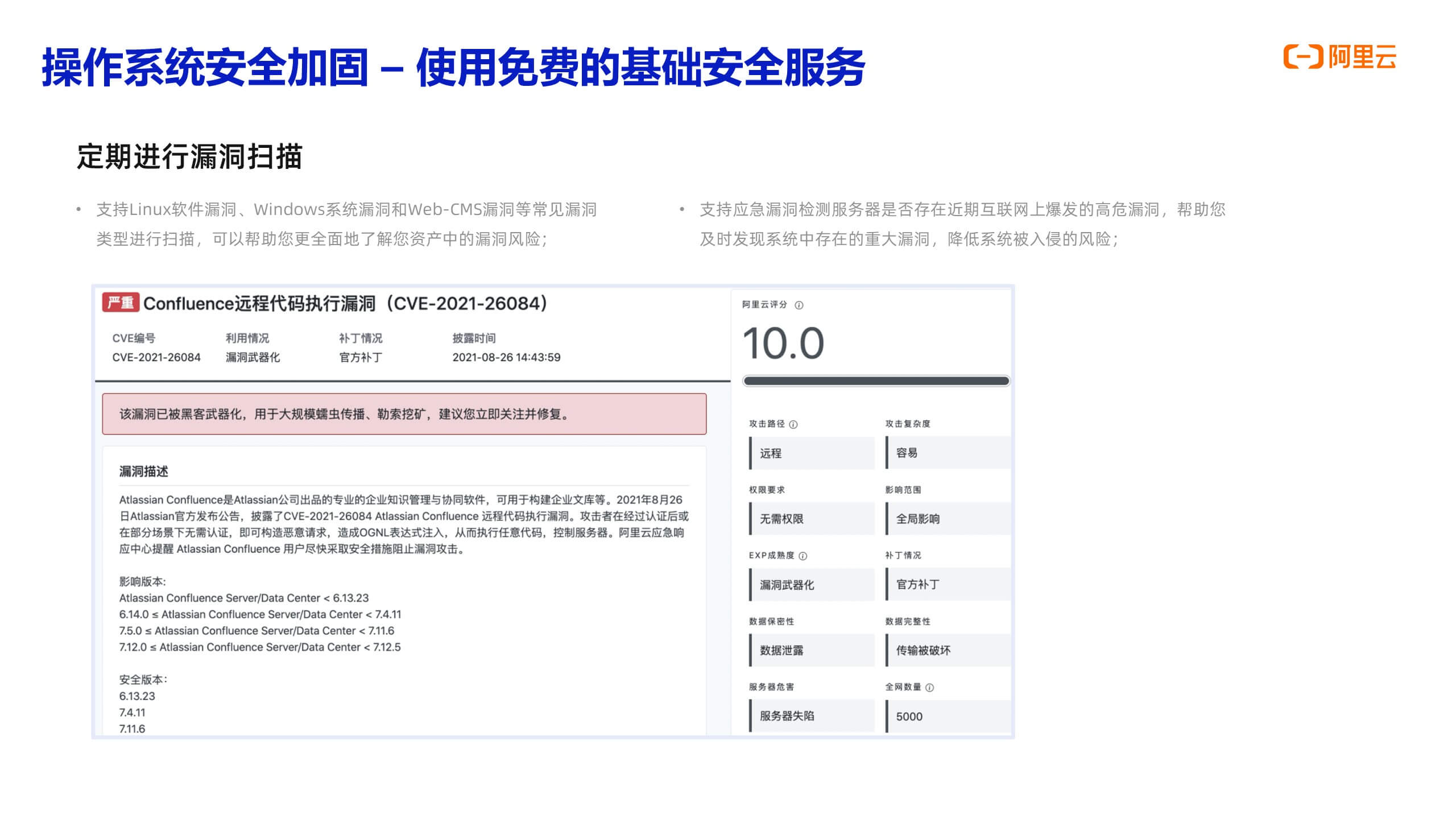Screen dimensions: 1456x819
Task: Click the red 严重 severity badge
Action: pyautogui.click(x=121, y=303)
